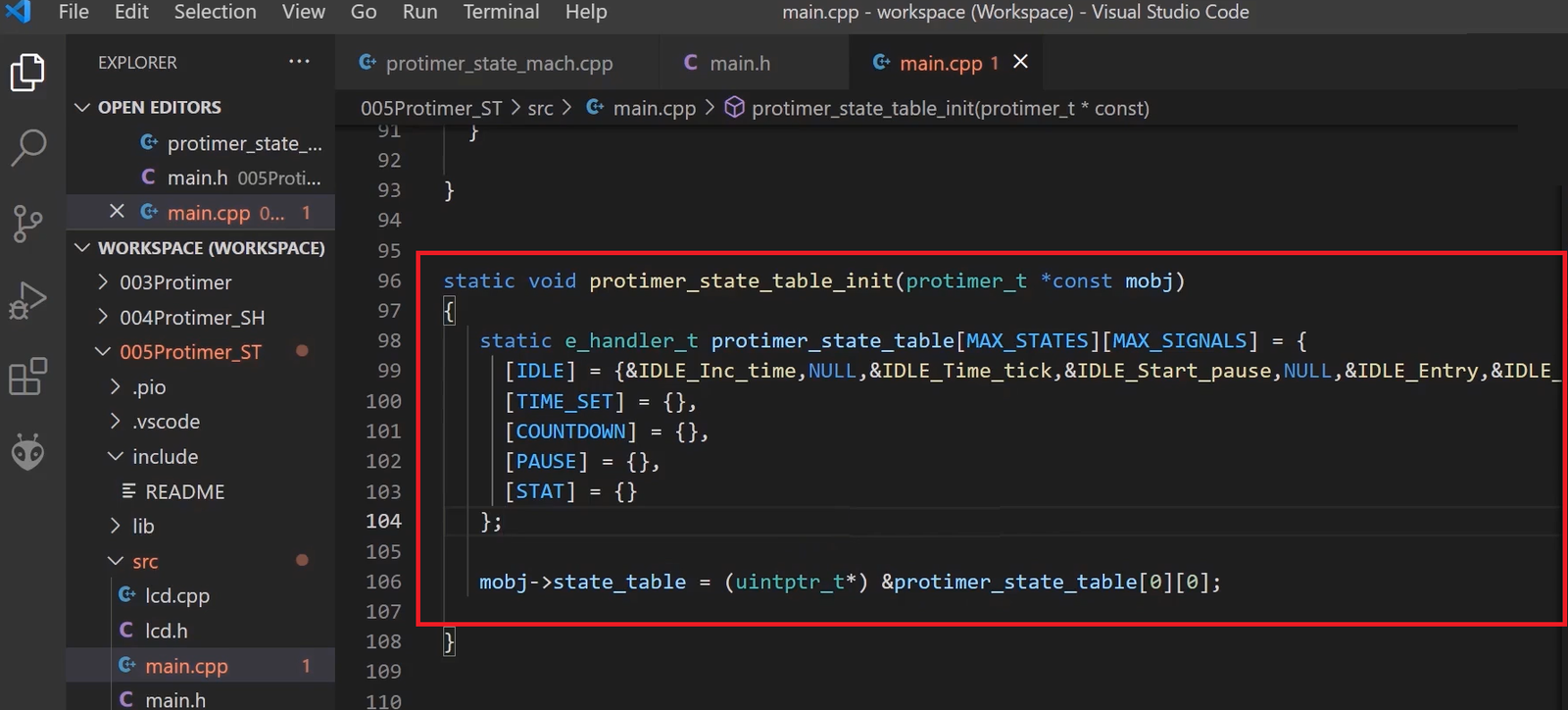Click 005Protimer_ST in the breadcrumb
1568x710 pixels.
pyautogui.click(x=431, y=108)
